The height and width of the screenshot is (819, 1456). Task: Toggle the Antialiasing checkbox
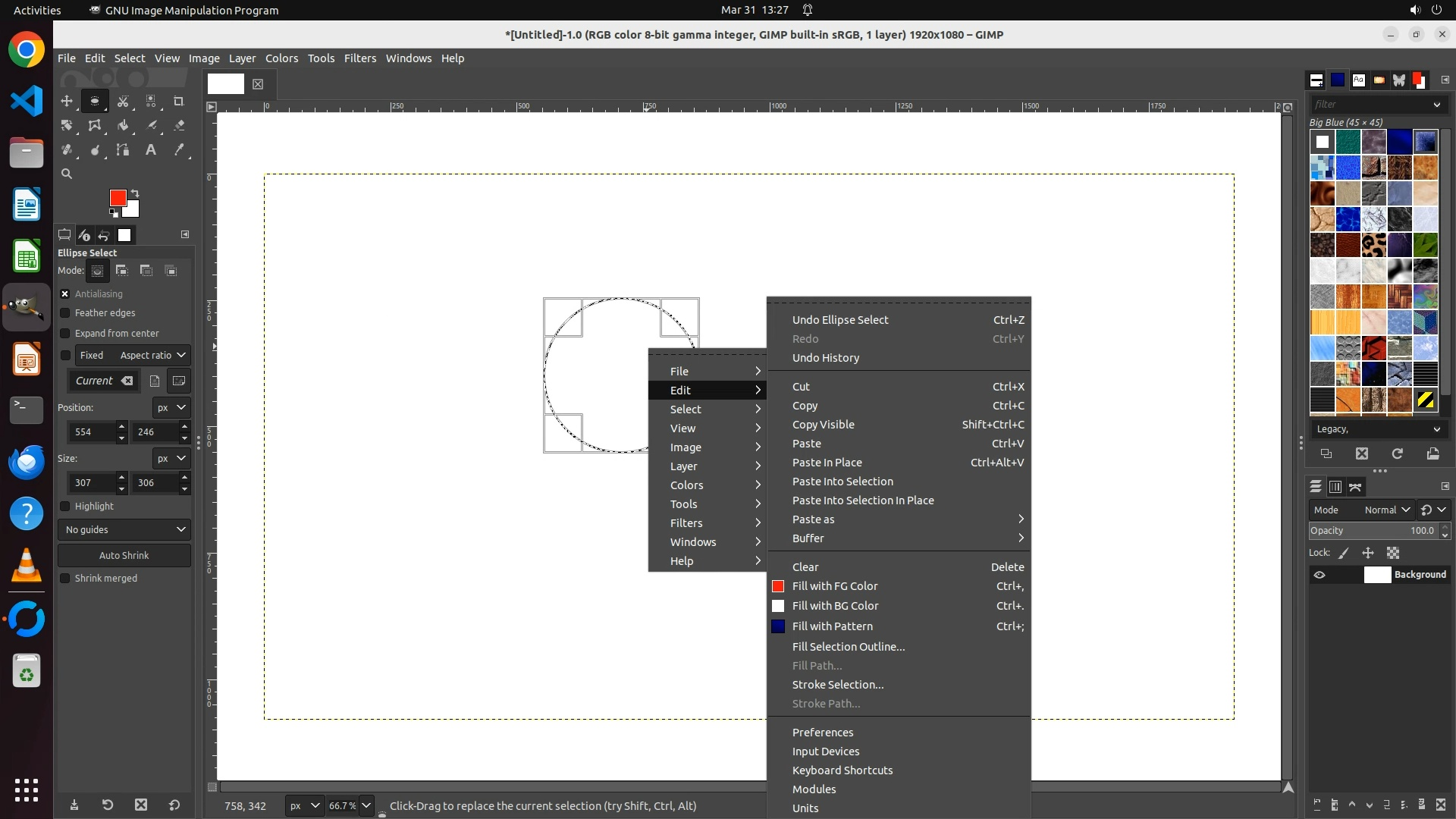pos(65,294)
